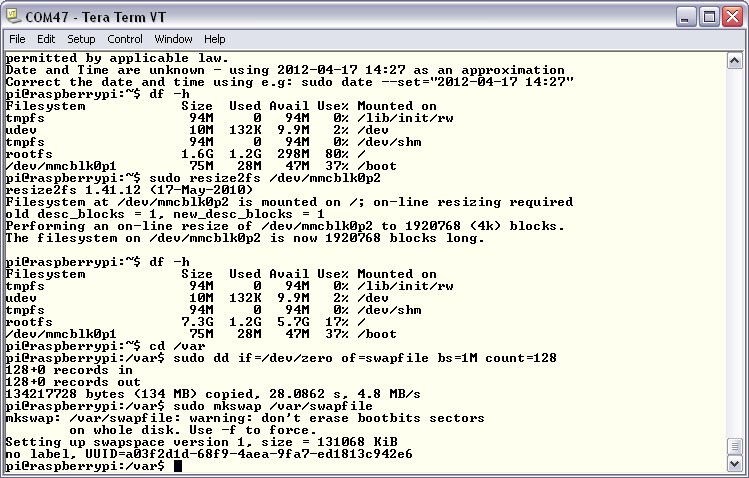Click the UUID=a03f2d1d-68f9-4aea-9fa7-ed1813c942e6 text

pos(249,454)
